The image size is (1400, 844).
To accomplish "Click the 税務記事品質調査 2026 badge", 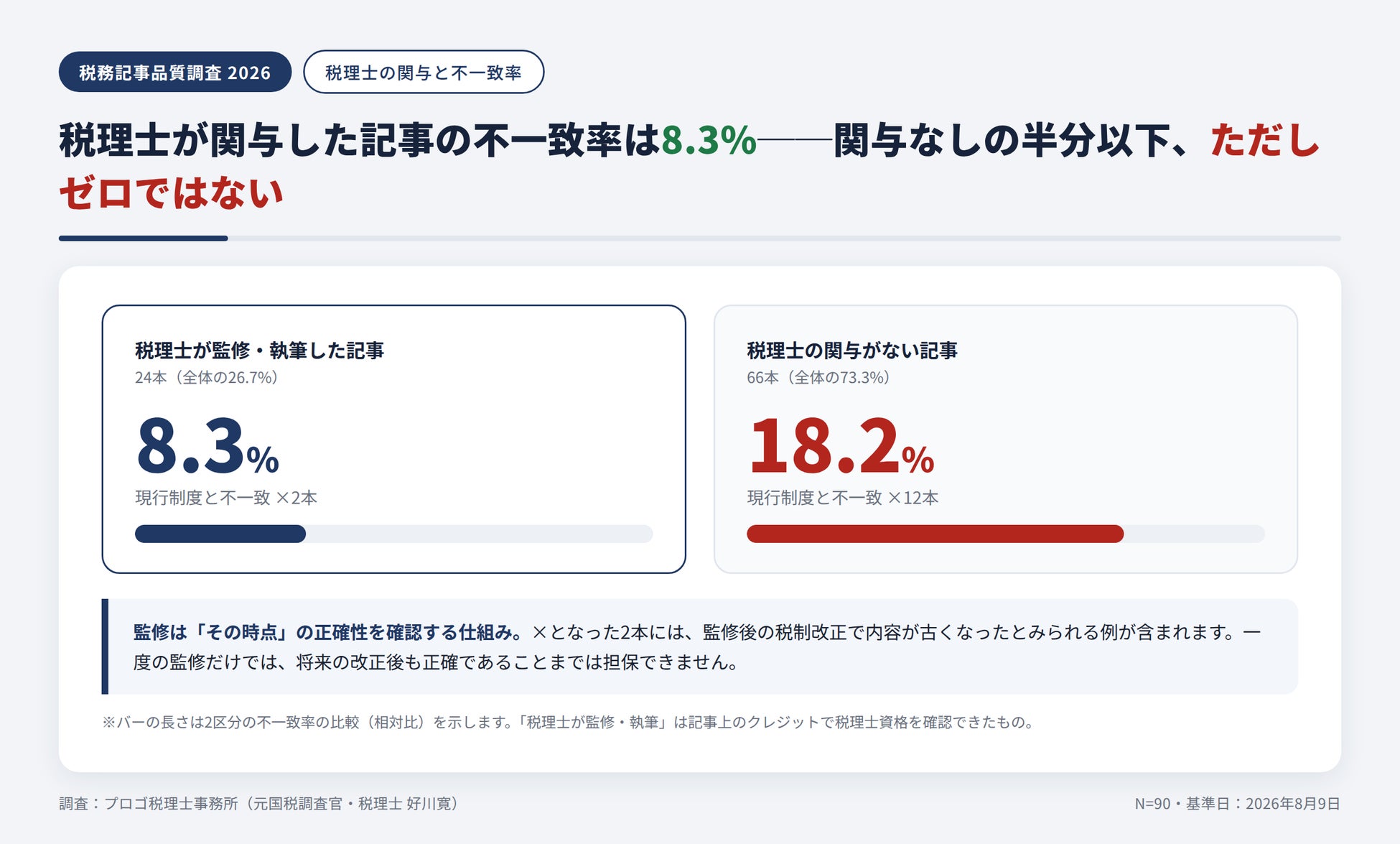I will pos(175,72).
